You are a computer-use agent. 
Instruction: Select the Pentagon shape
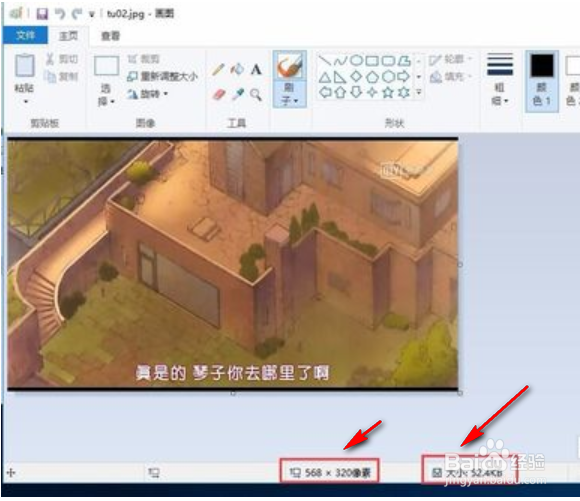click(372, 77)
